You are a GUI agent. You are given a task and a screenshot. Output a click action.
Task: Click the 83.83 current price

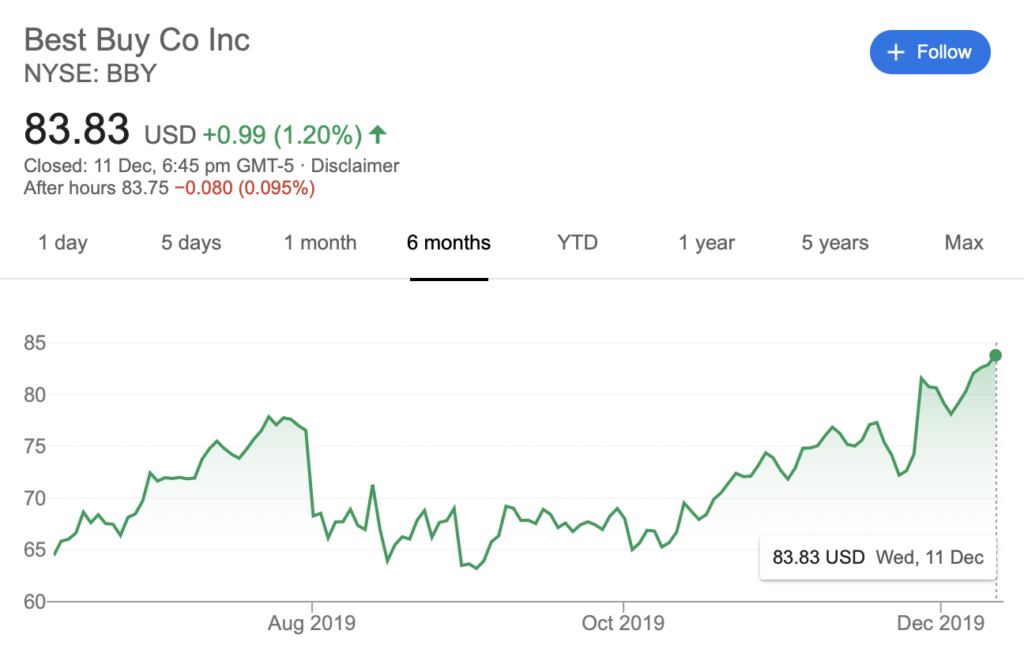76,129
